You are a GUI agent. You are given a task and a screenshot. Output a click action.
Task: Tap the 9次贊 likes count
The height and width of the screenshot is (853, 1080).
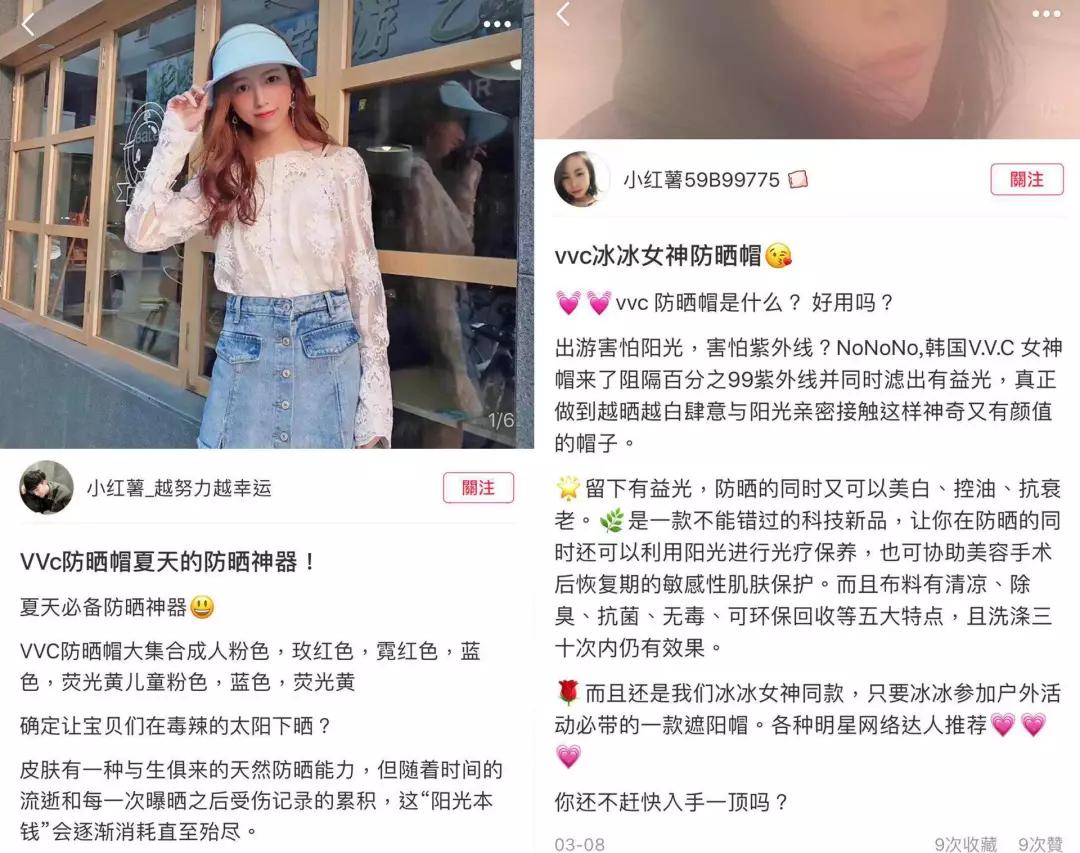1041,844
